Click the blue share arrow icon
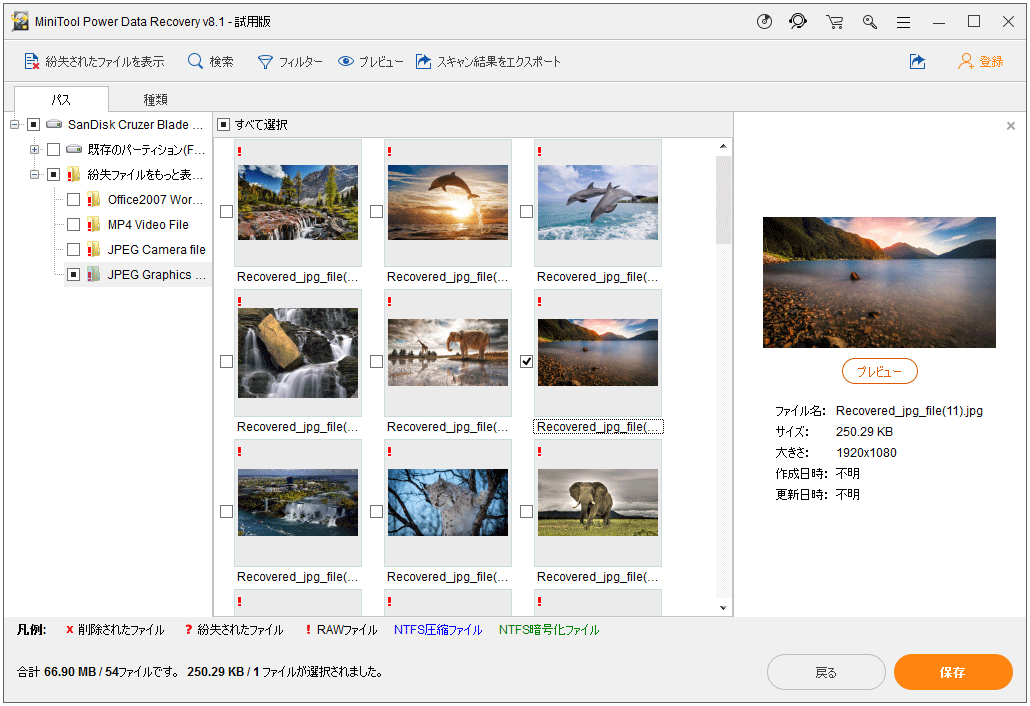 click(917, 62)
